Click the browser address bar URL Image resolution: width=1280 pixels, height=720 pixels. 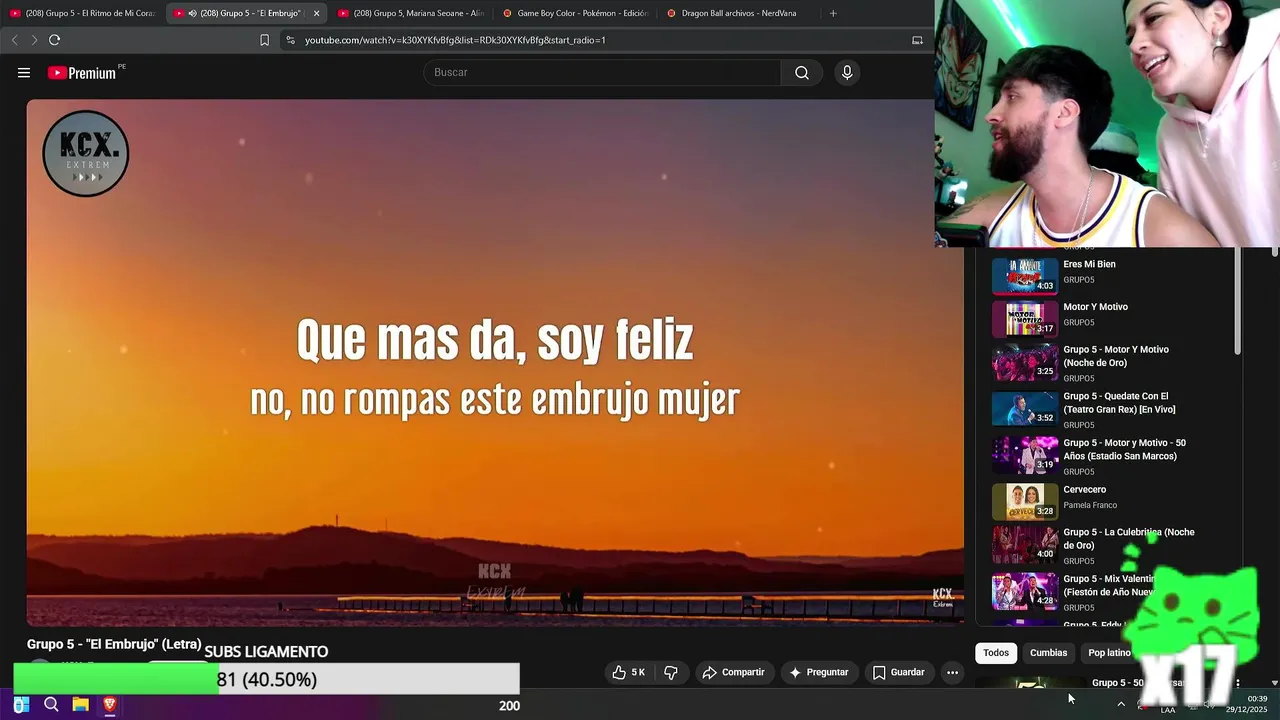point(455,40)
